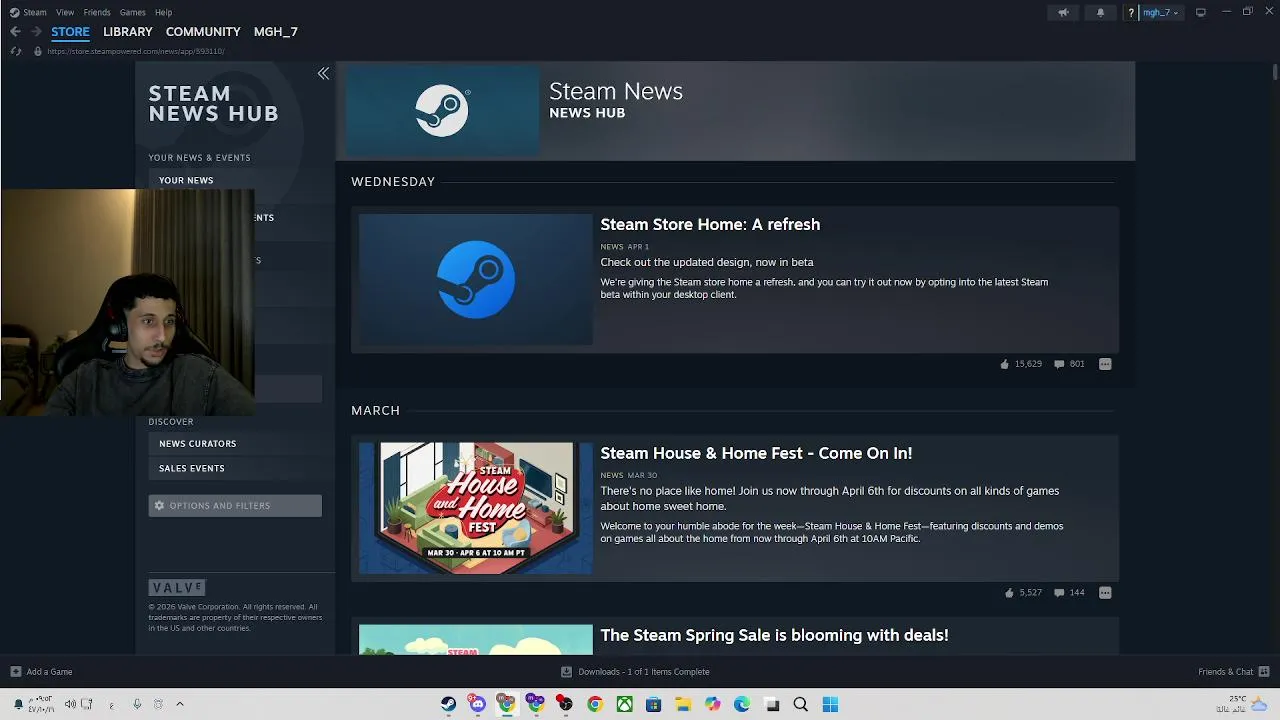Expand the mgh_7 account dropdown

[1160, 12]
